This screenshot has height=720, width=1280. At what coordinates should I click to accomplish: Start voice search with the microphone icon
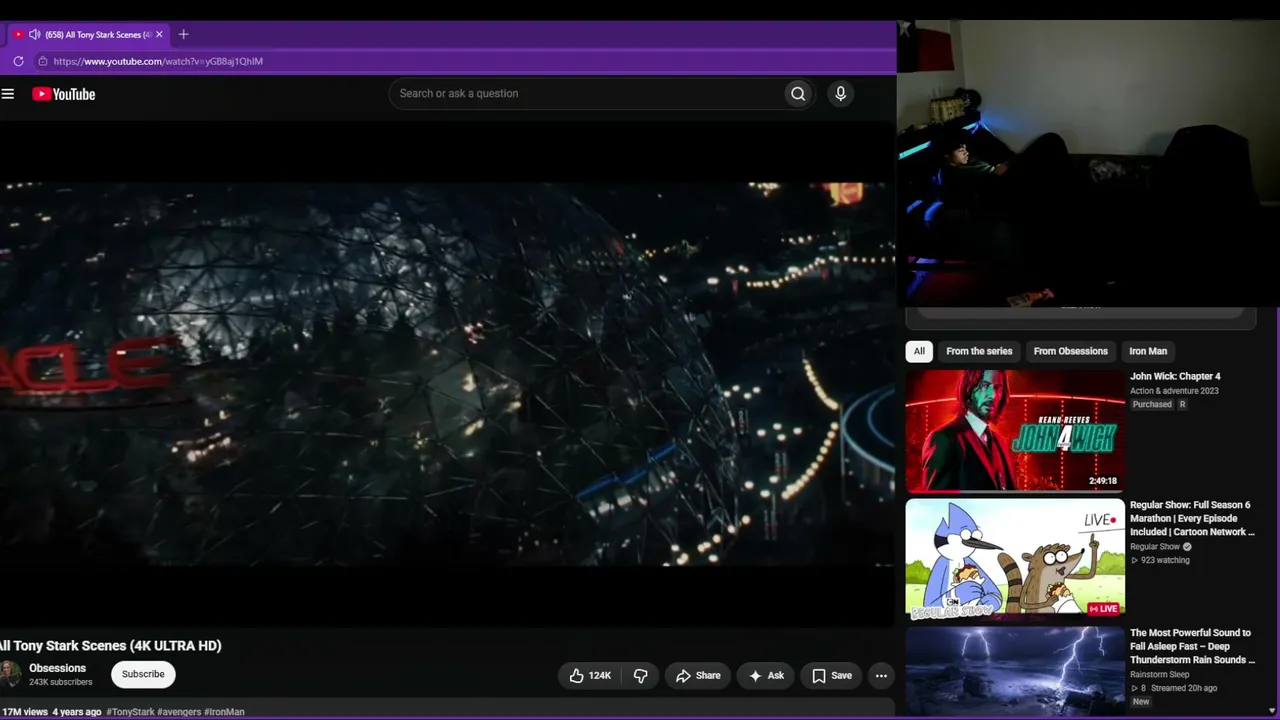click(x=840, y=94)
